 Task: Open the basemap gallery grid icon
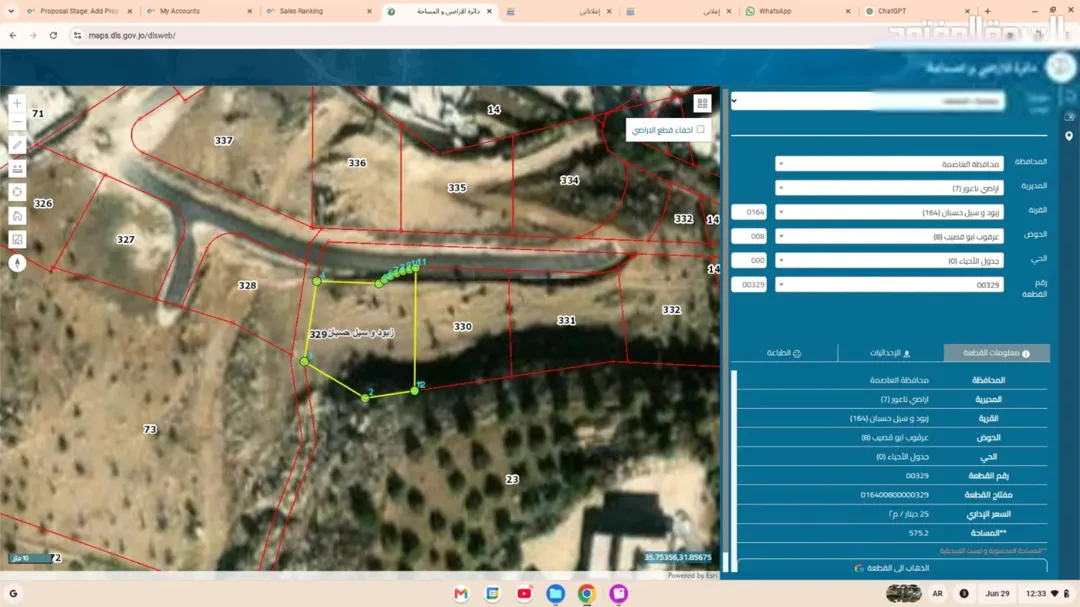(x=702, y=103)
